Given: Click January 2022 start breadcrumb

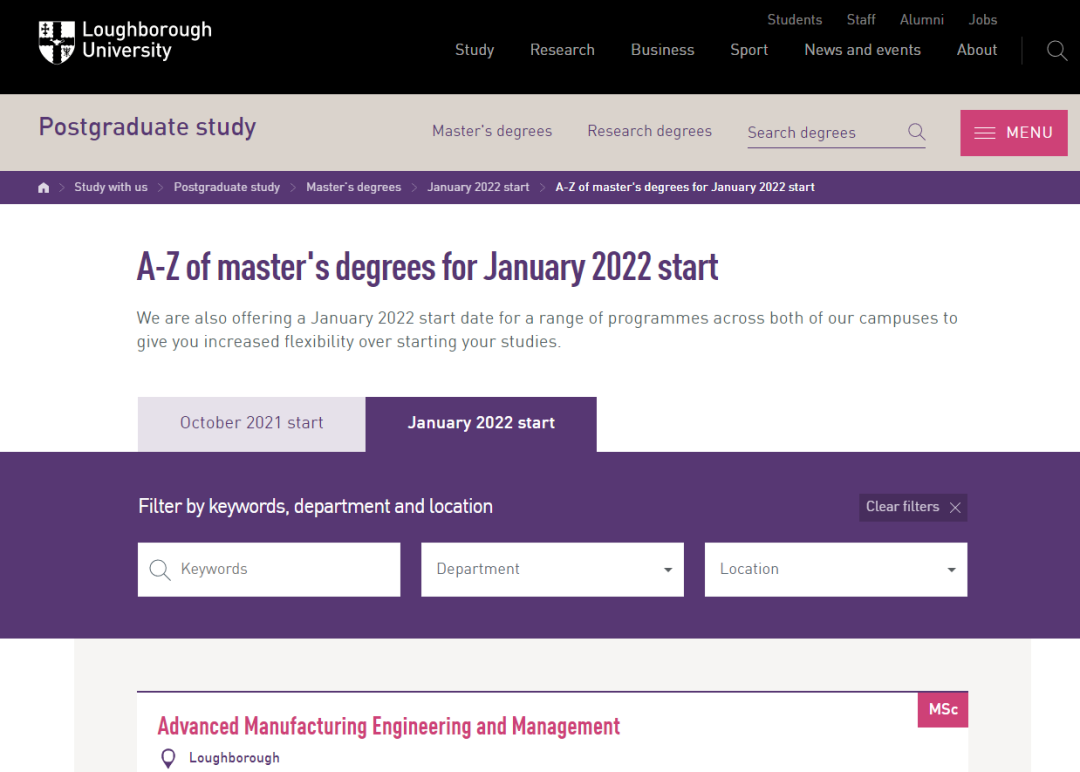Looking at the screenshot, I should point(478,187).
